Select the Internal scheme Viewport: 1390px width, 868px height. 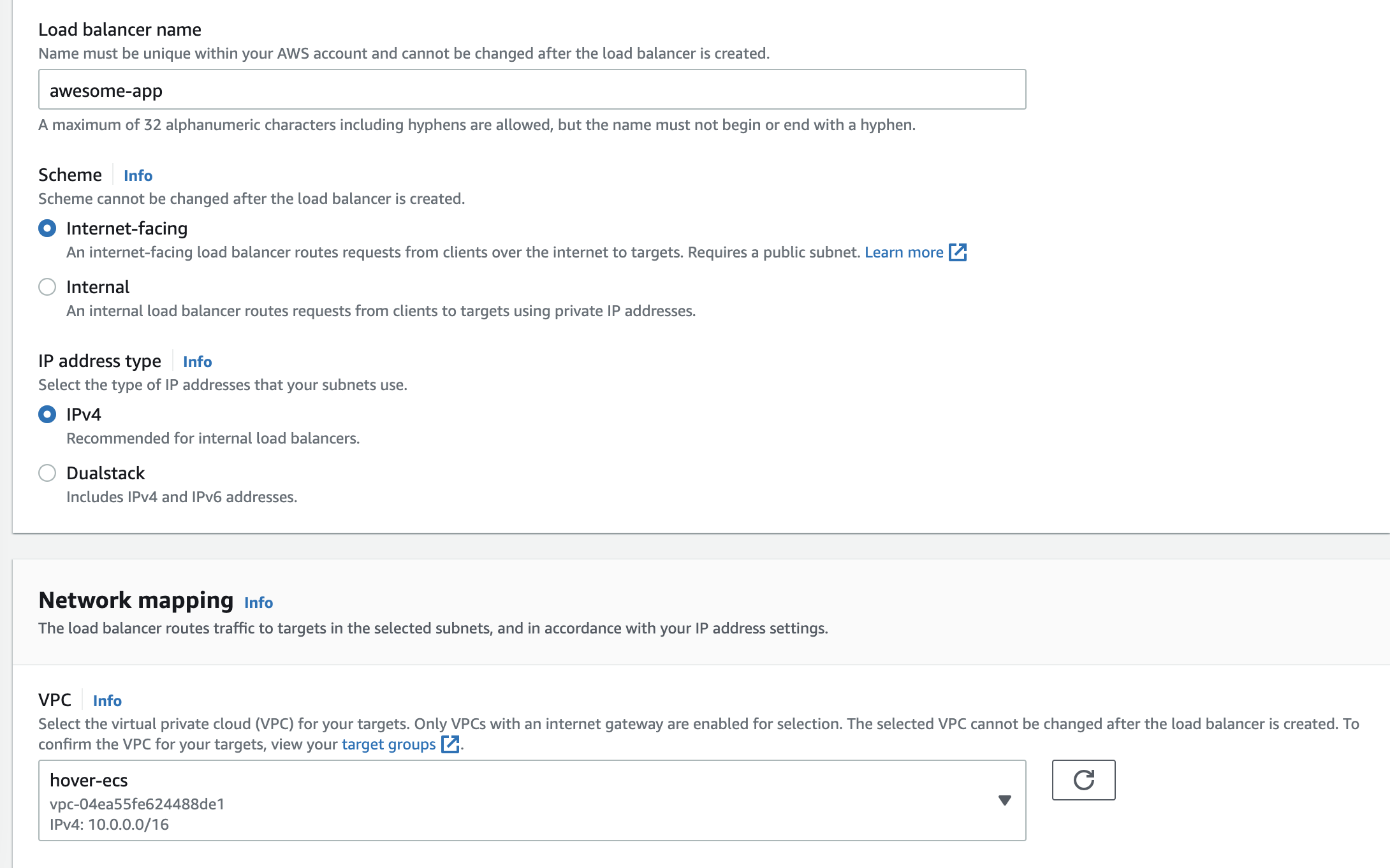point(47,287)
